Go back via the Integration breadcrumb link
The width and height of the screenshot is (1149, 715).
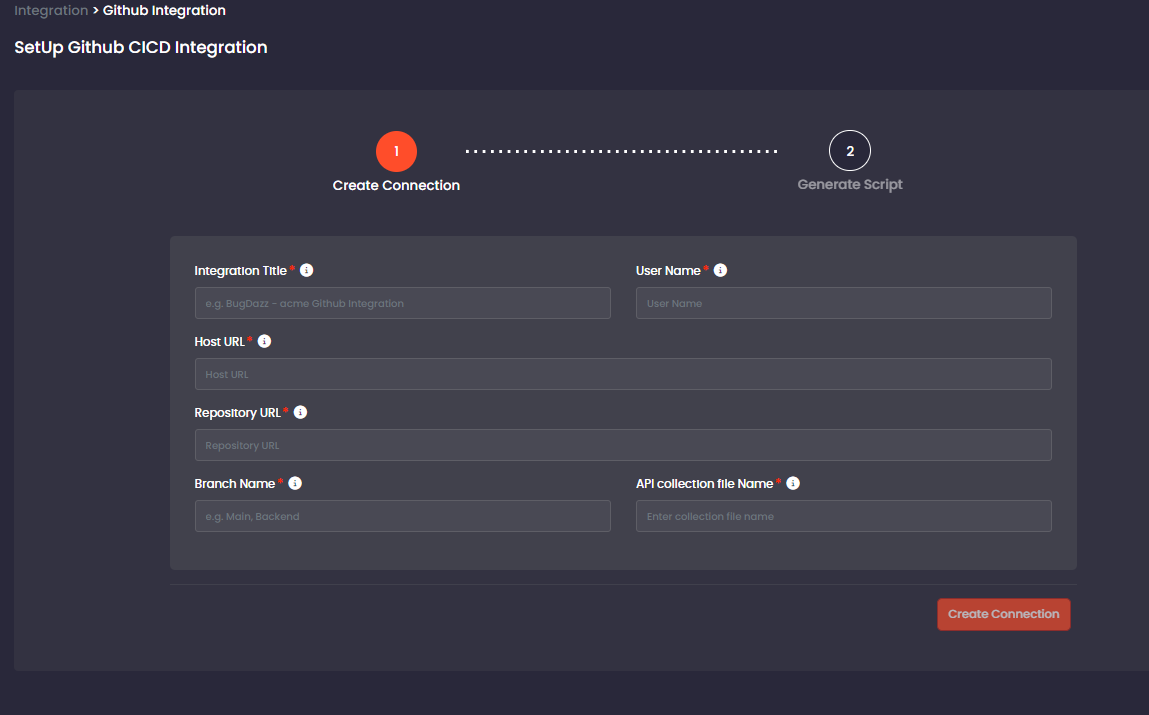click(x=51, y=10)
